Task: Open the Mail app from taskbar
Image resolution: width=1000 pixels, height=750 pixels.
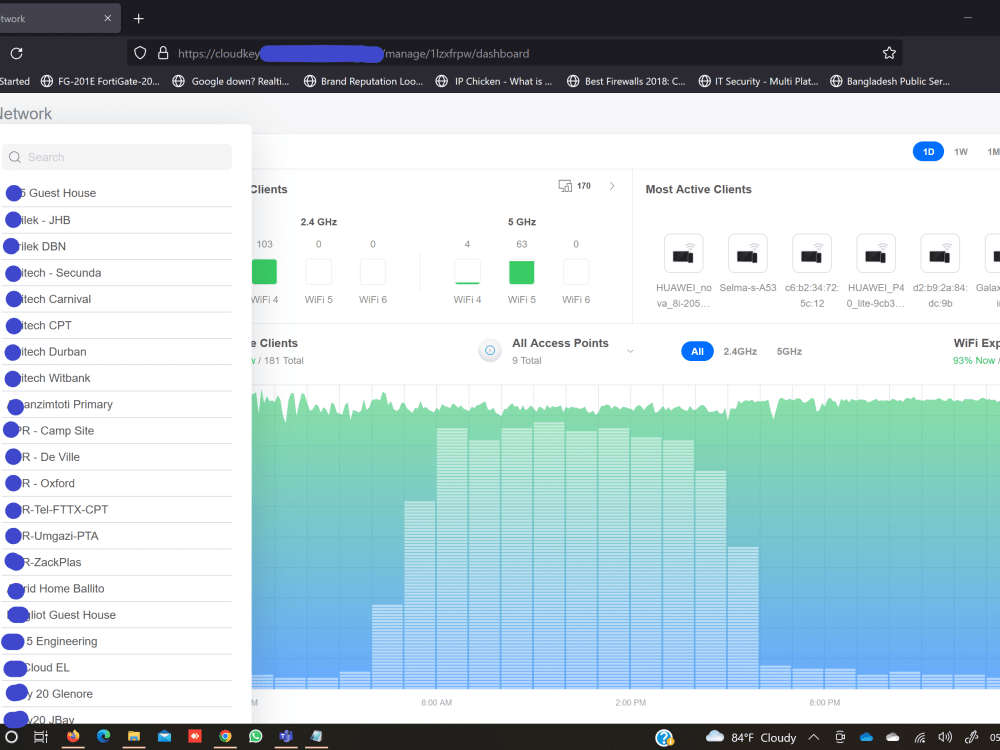Action: pyautogui.click(x=164, y=737)
